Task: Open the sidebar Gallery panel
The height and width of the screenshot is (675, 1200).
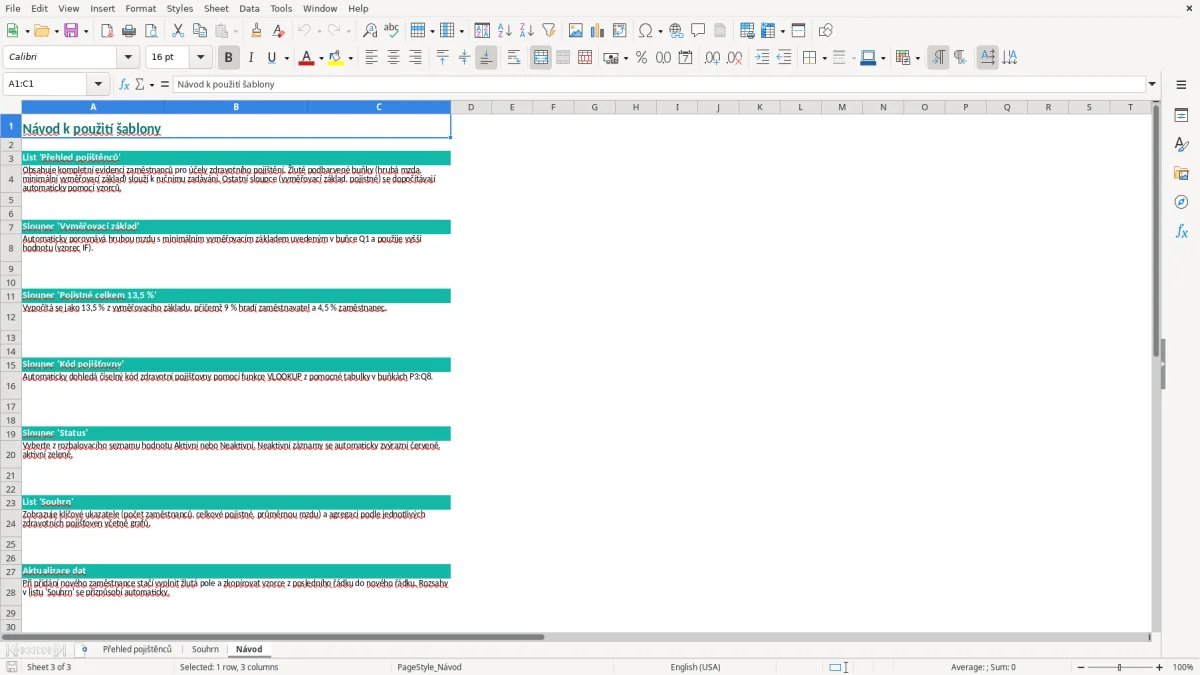Action: coord(1181,173)
